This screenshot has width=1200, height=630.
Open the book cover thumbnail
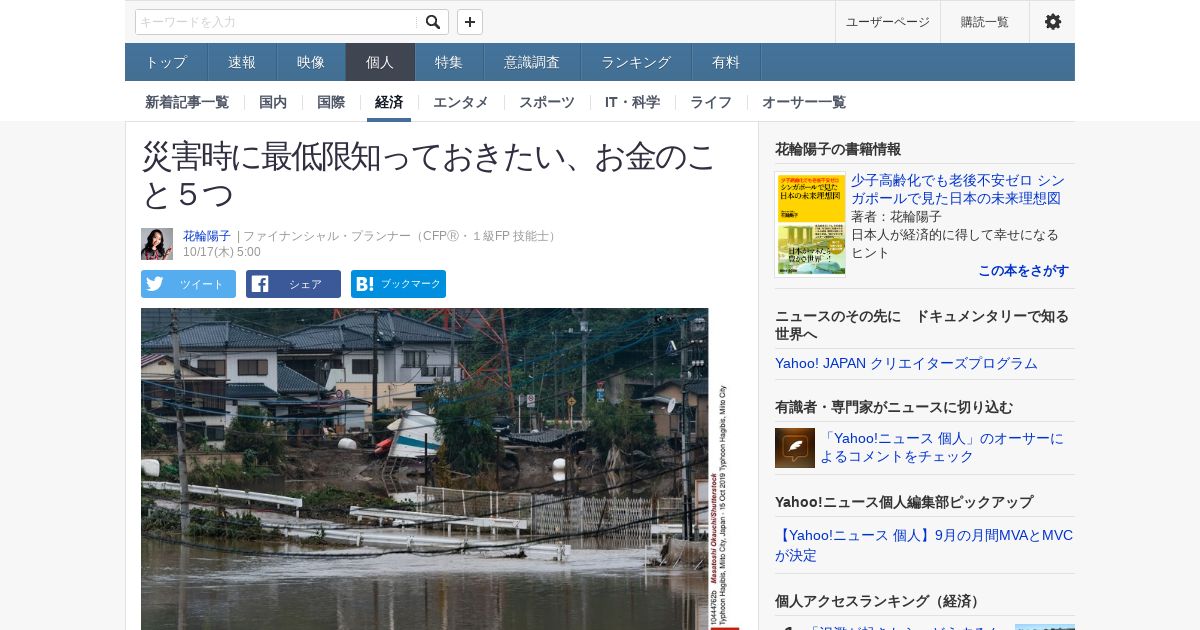pos(811,224)
